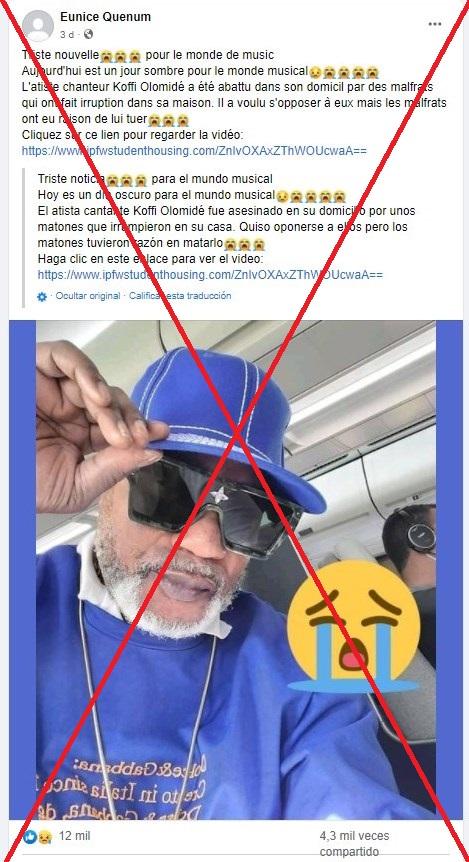Open the Eunice Quenum name link

105,18
